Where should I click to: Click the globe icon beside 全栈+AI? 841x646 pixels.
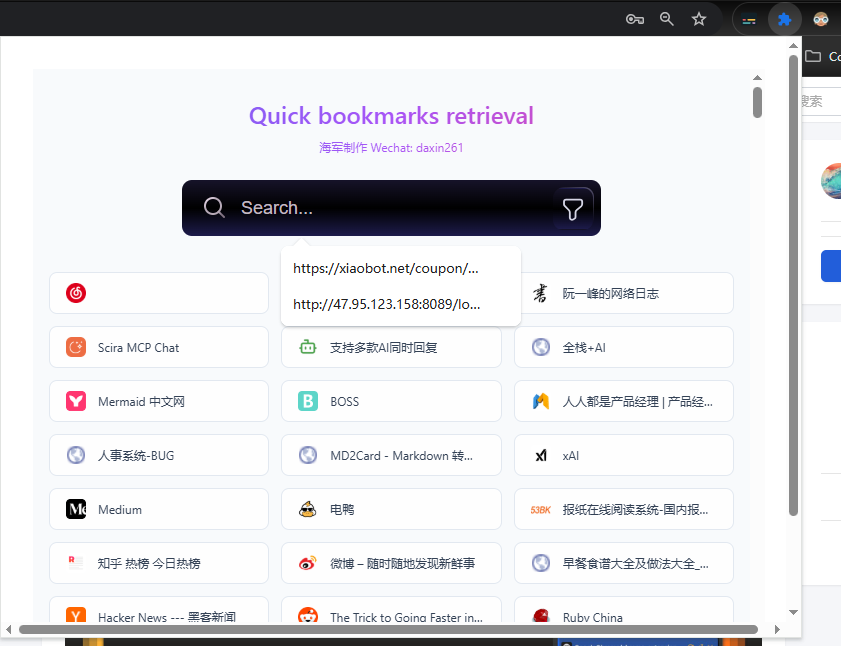(x=541, y=347)
